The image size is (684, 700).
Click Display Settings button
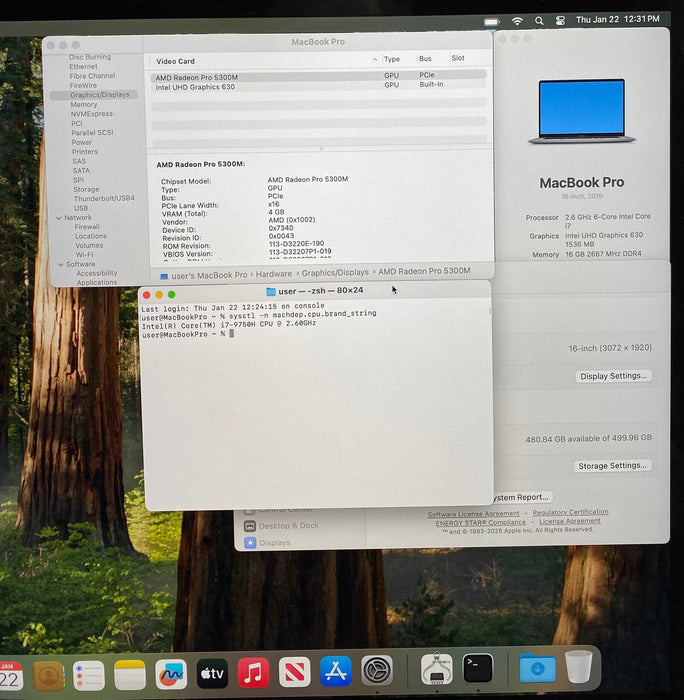point(613,376)
